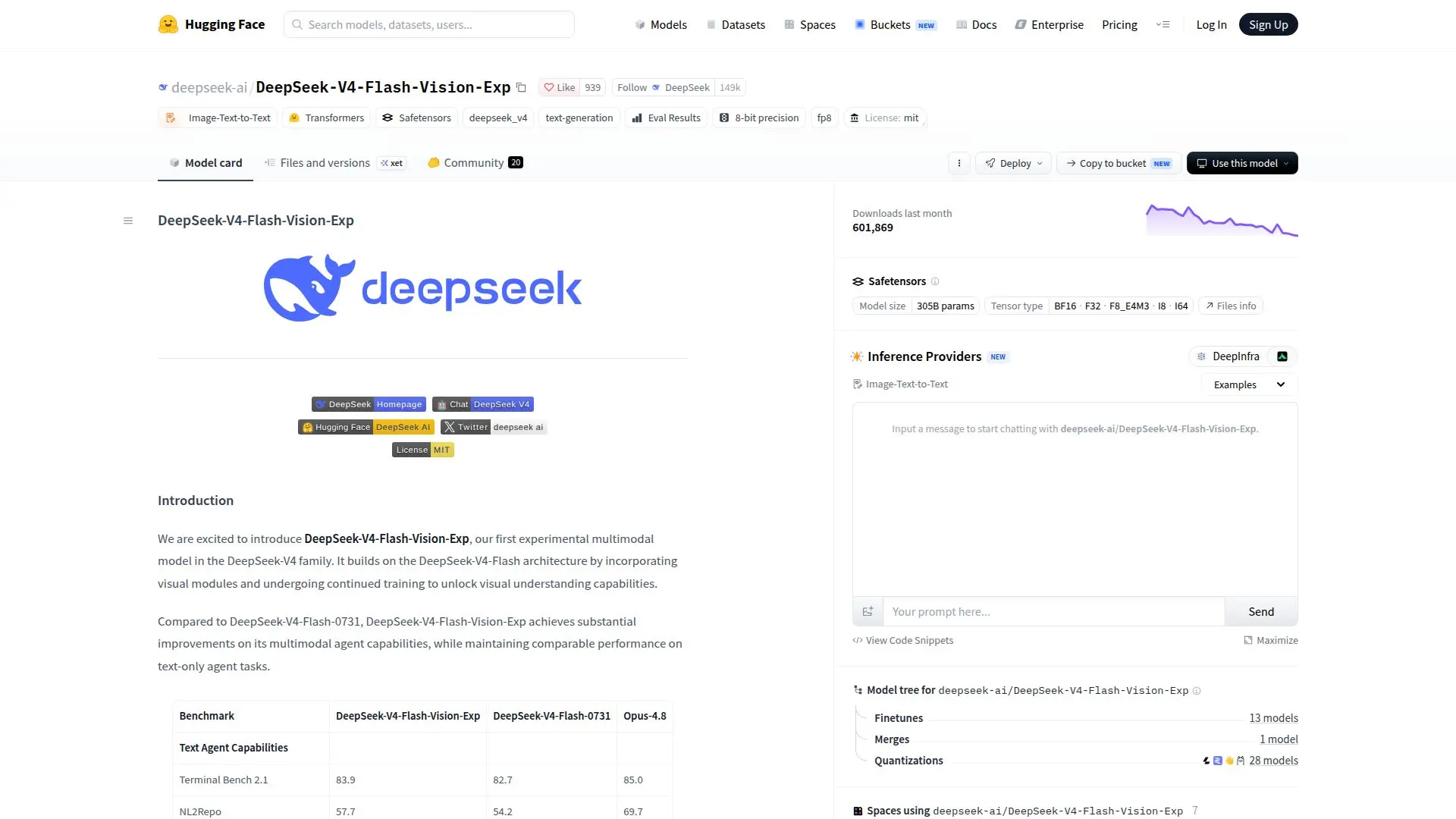The image size is (1456, 819).
Task: Open Enterprise in the top navigation
Action: point(1050,24)
